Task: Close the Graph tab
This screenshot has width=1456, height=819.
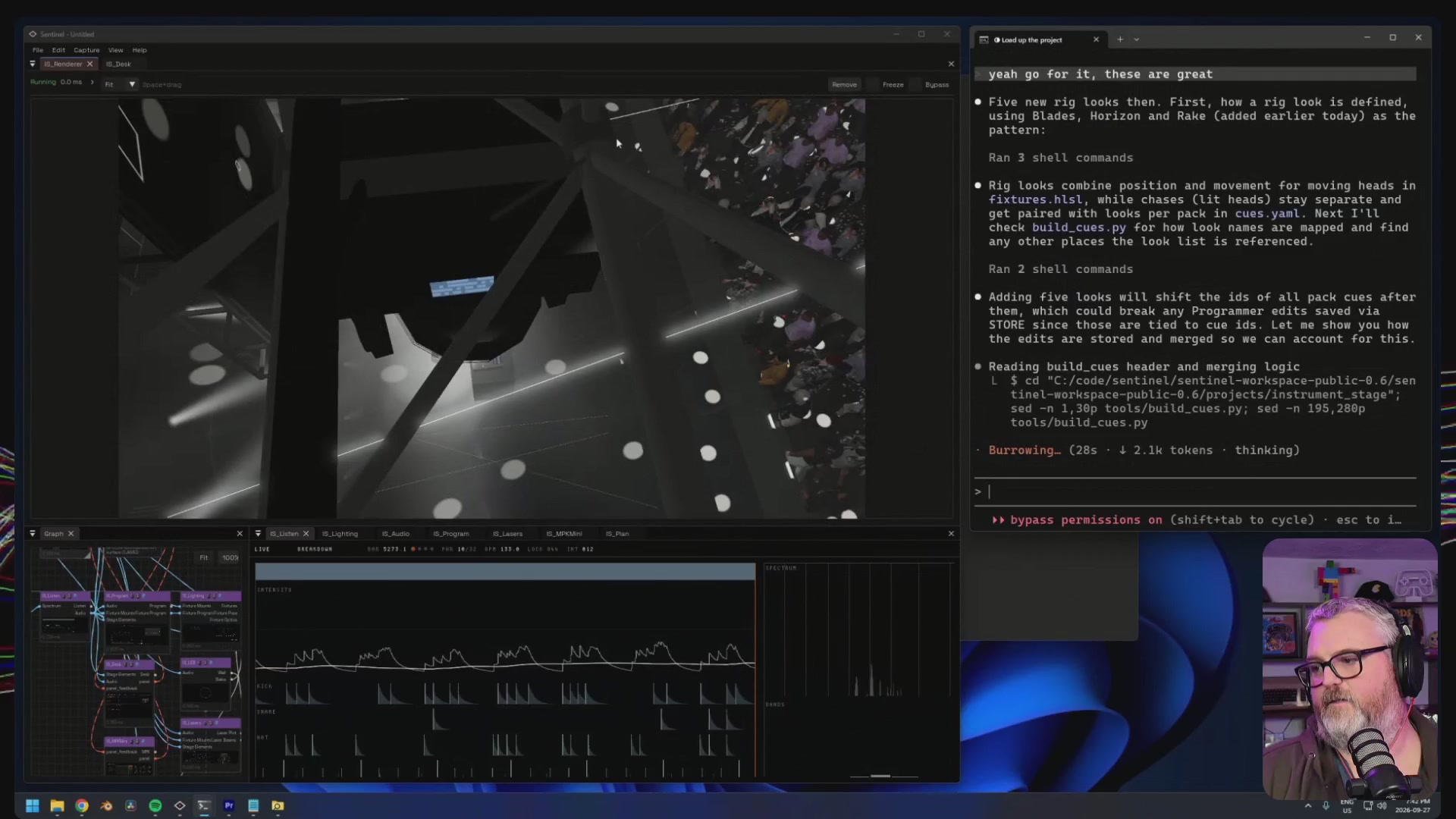Action: pyautogui.click(x=71, y=534)
